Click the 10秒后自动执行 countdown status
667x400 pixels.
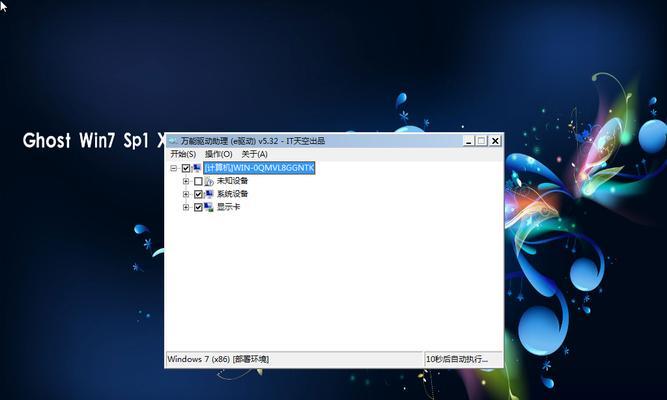pyautogui.click(x=457, y=359)
